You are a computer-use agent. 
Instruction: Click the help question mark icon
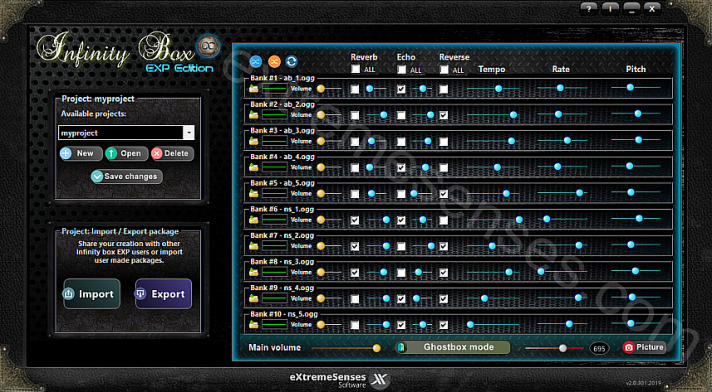tap(589, 9)
